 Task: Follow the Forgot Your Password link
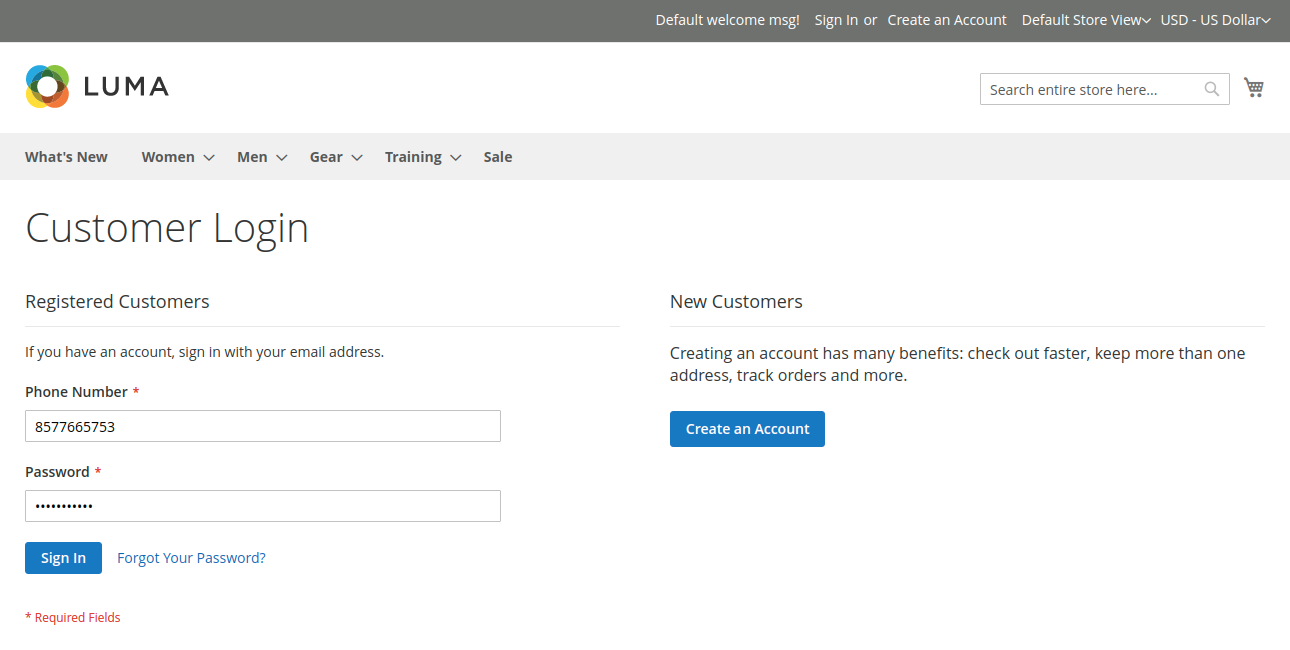[191, 558]
